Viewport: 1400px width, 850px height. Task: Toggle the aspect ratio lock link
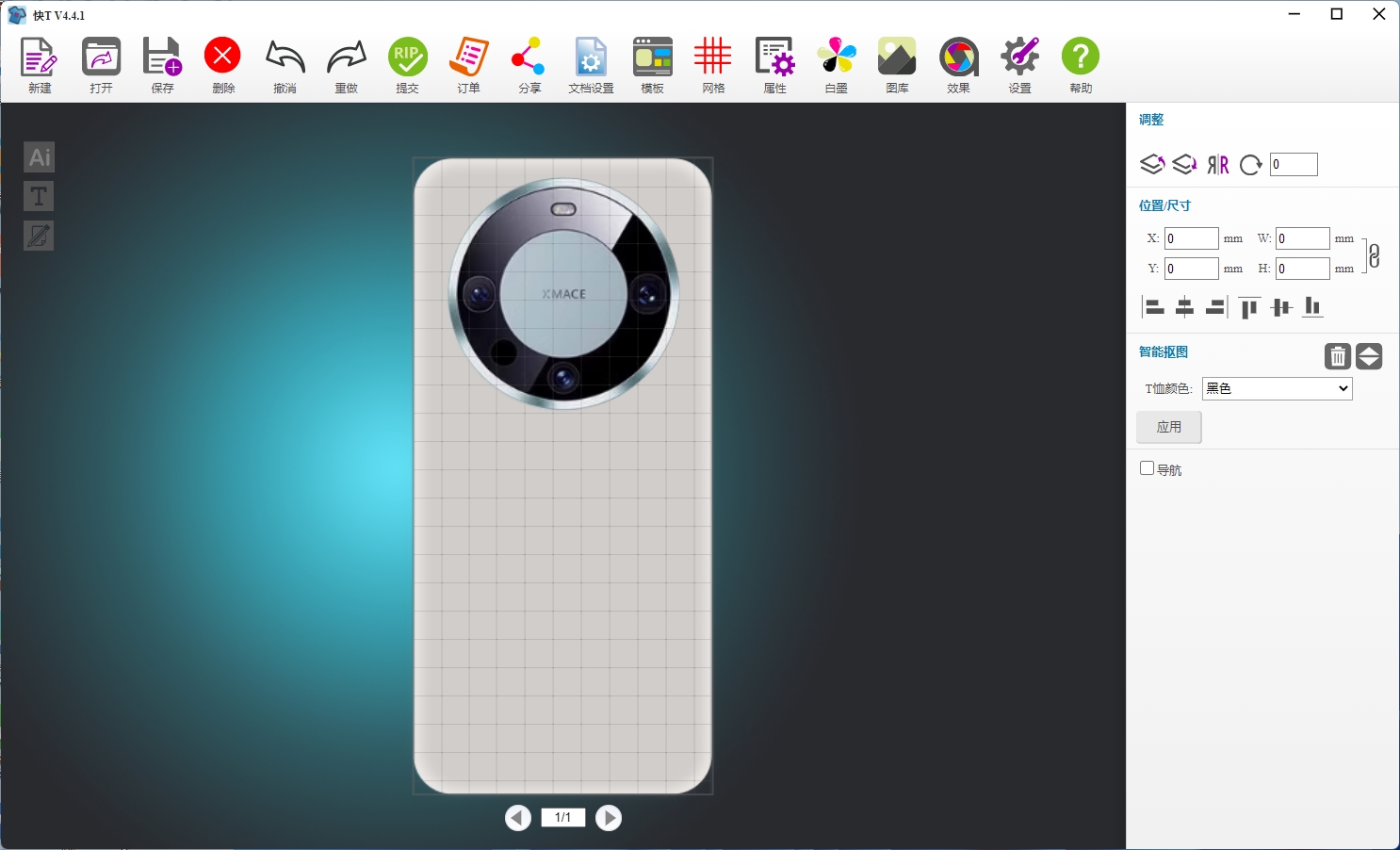click(x=1374, y=254)
